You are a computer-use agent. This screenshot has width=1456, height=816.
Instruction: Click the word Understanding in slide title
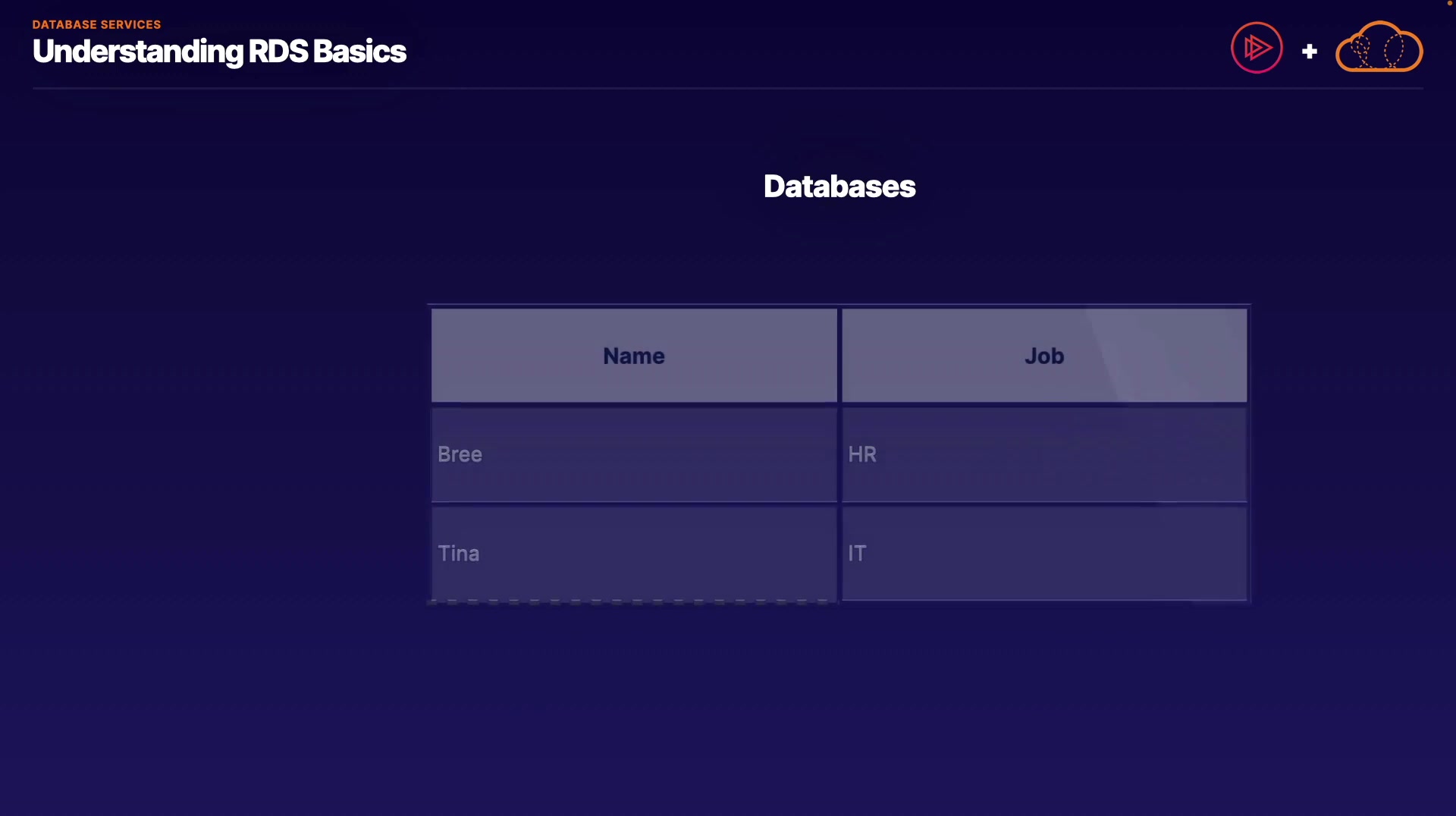[138, 52]
